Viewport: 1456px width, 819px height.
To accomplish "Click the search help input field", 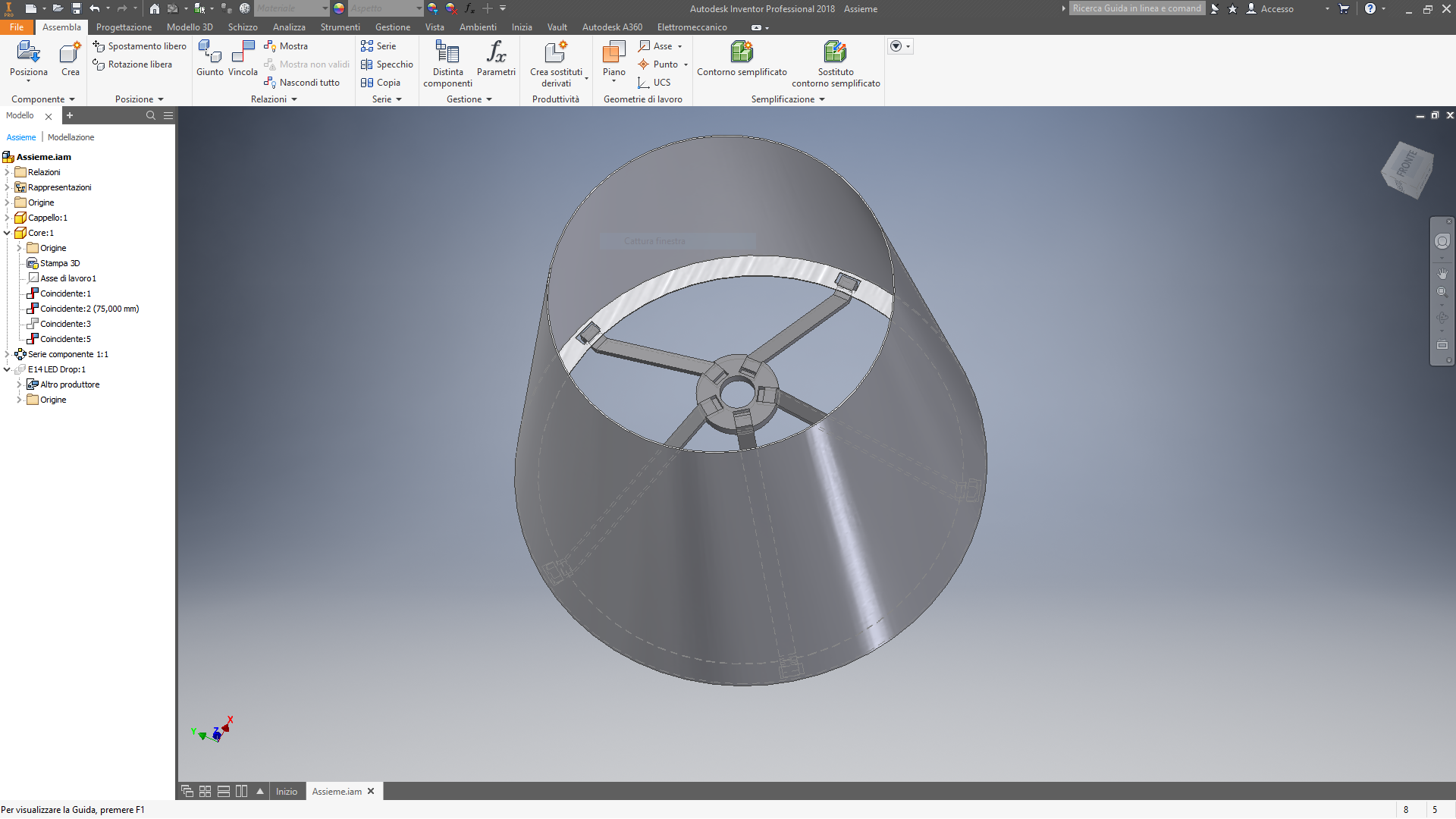I will 1136,8.
